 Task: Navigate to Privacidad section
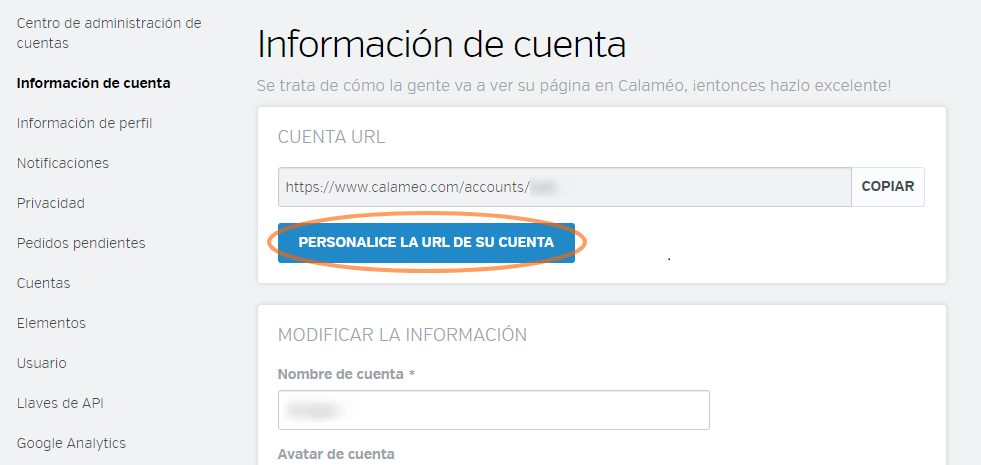[50, 203]
